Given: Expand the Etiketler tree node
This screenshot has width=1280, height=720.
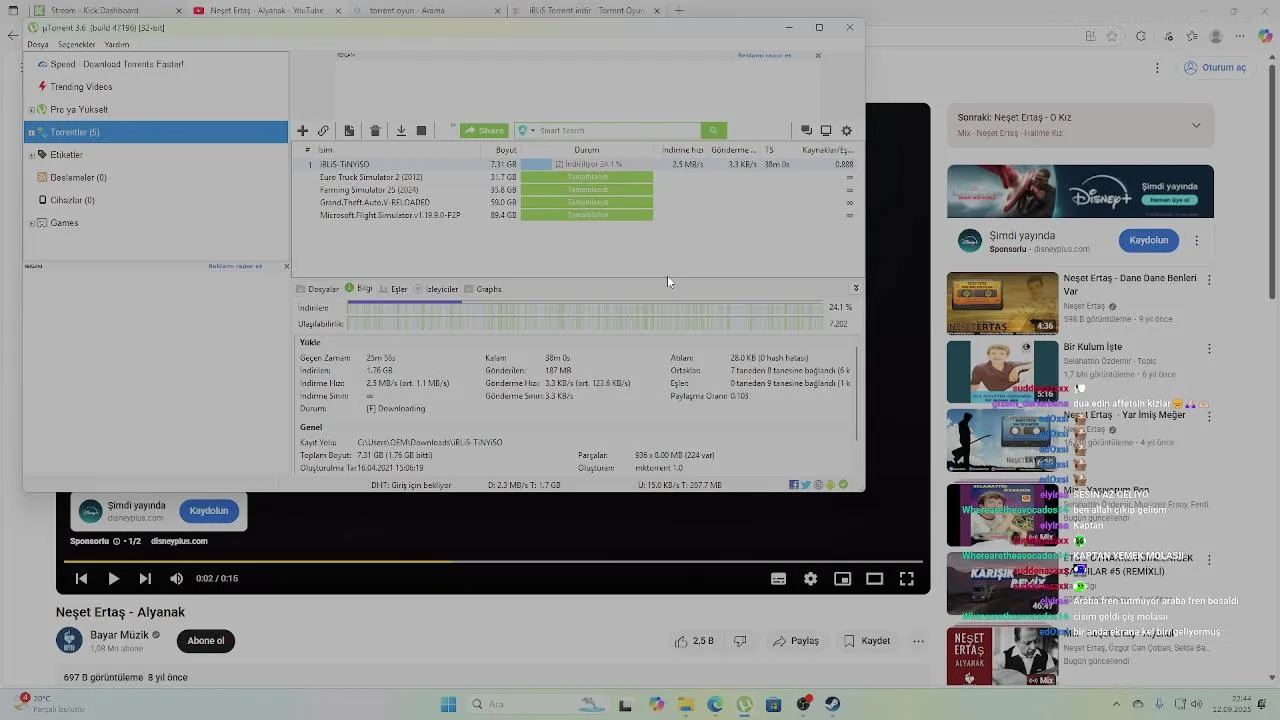Looking at the screenshot, I should (x=31, y=155).
